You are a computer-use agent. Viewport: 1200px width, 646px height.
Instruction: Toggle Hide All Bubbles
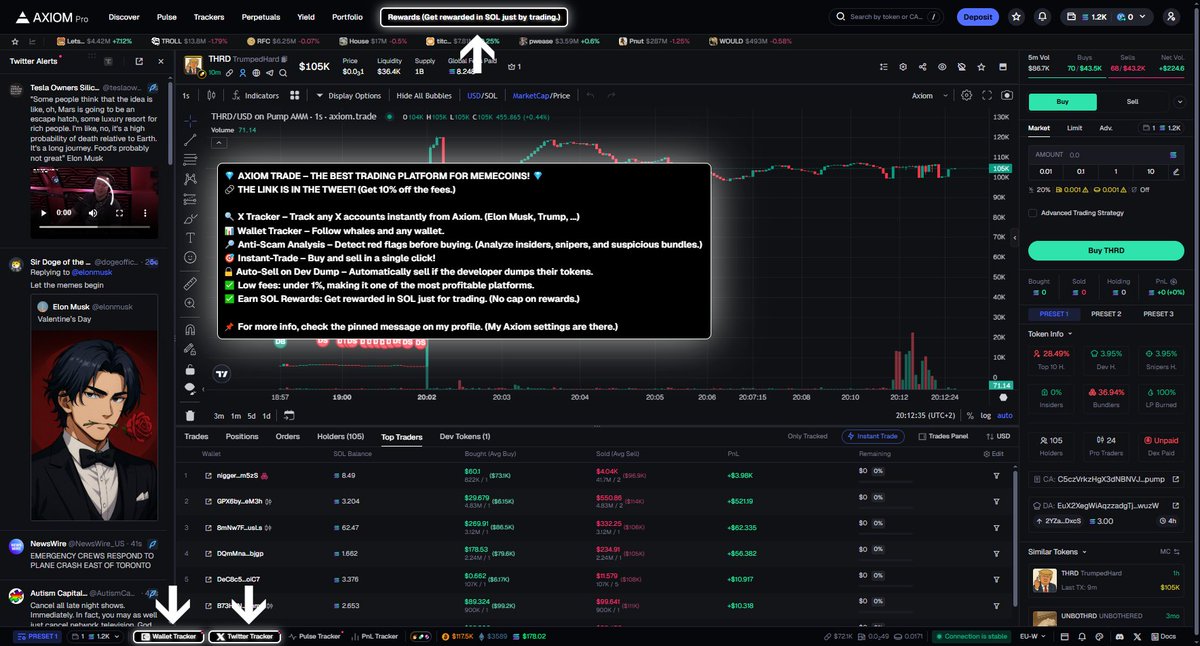tap(425, 96)
